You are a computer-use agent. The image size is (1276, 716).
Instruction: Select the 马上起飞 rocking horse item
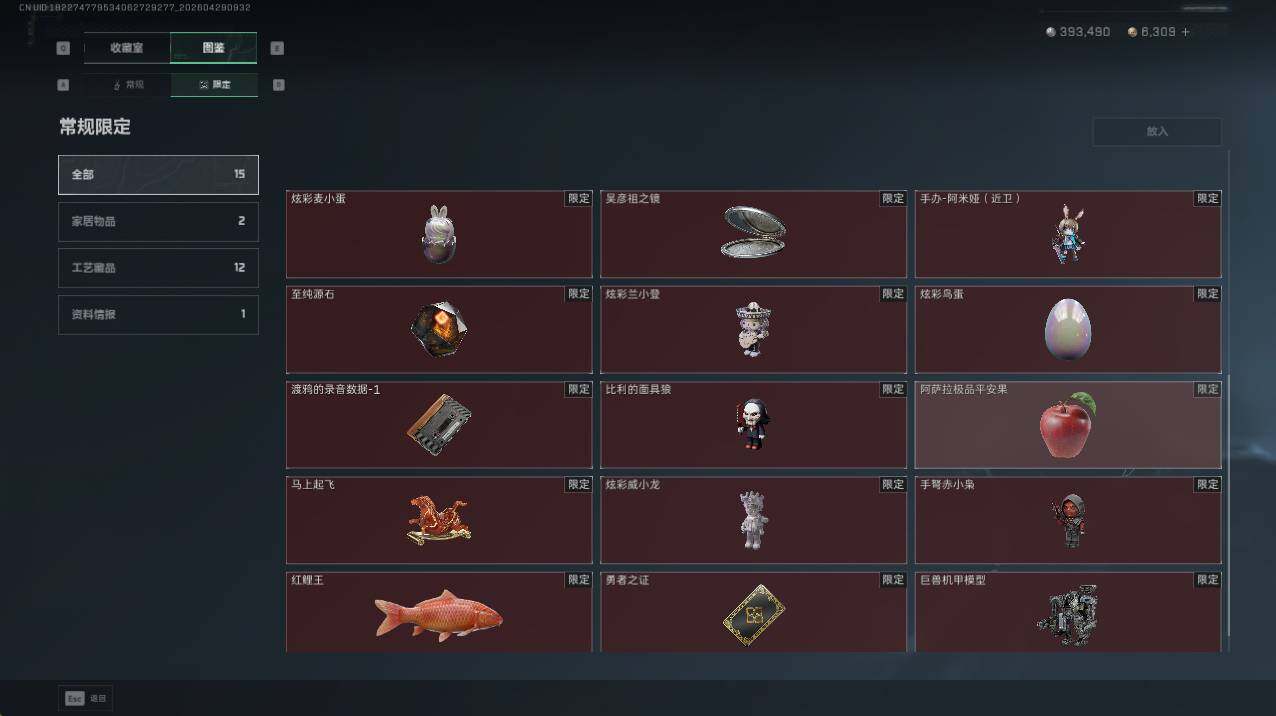[439, 520]
